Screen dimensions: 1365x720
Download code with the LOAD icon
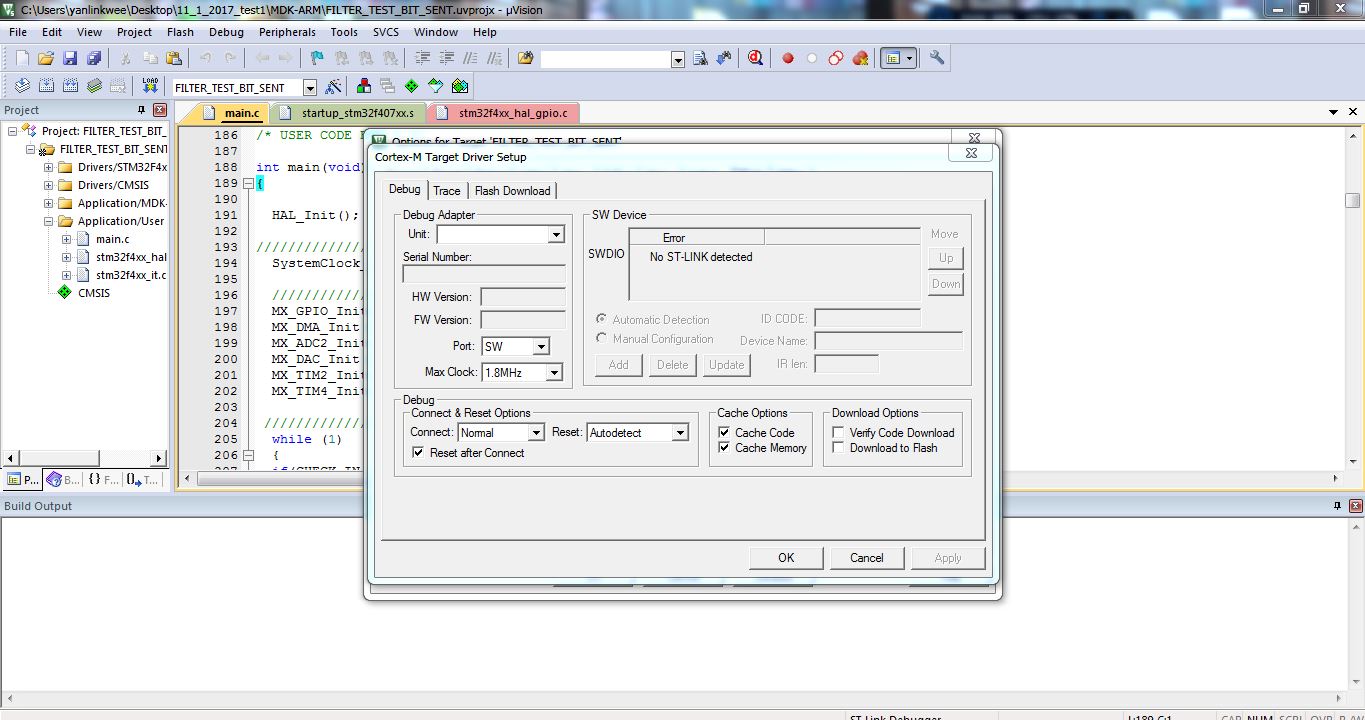(150, 87)
